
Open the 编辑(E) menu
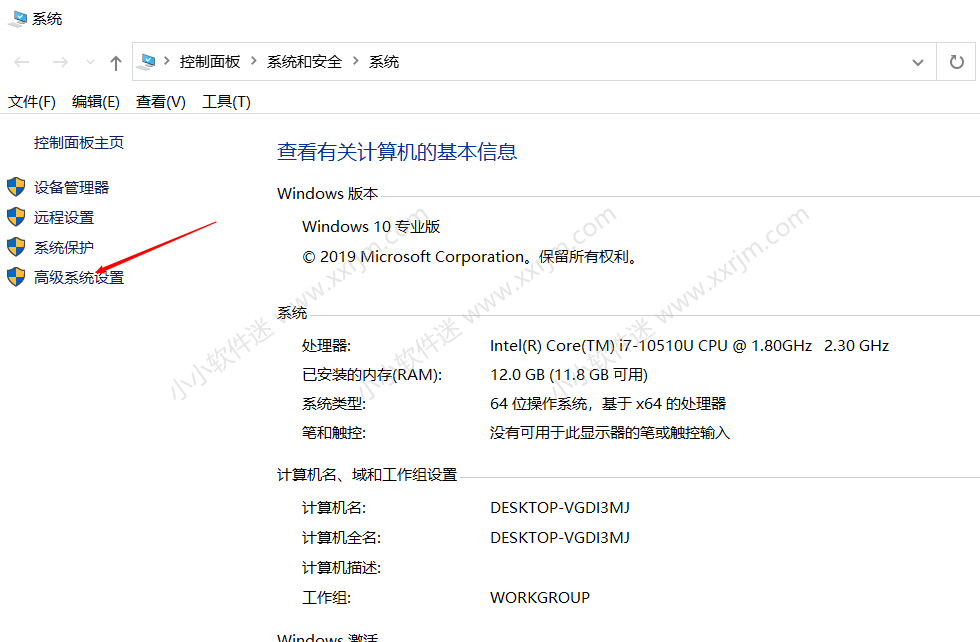[96, 102]
